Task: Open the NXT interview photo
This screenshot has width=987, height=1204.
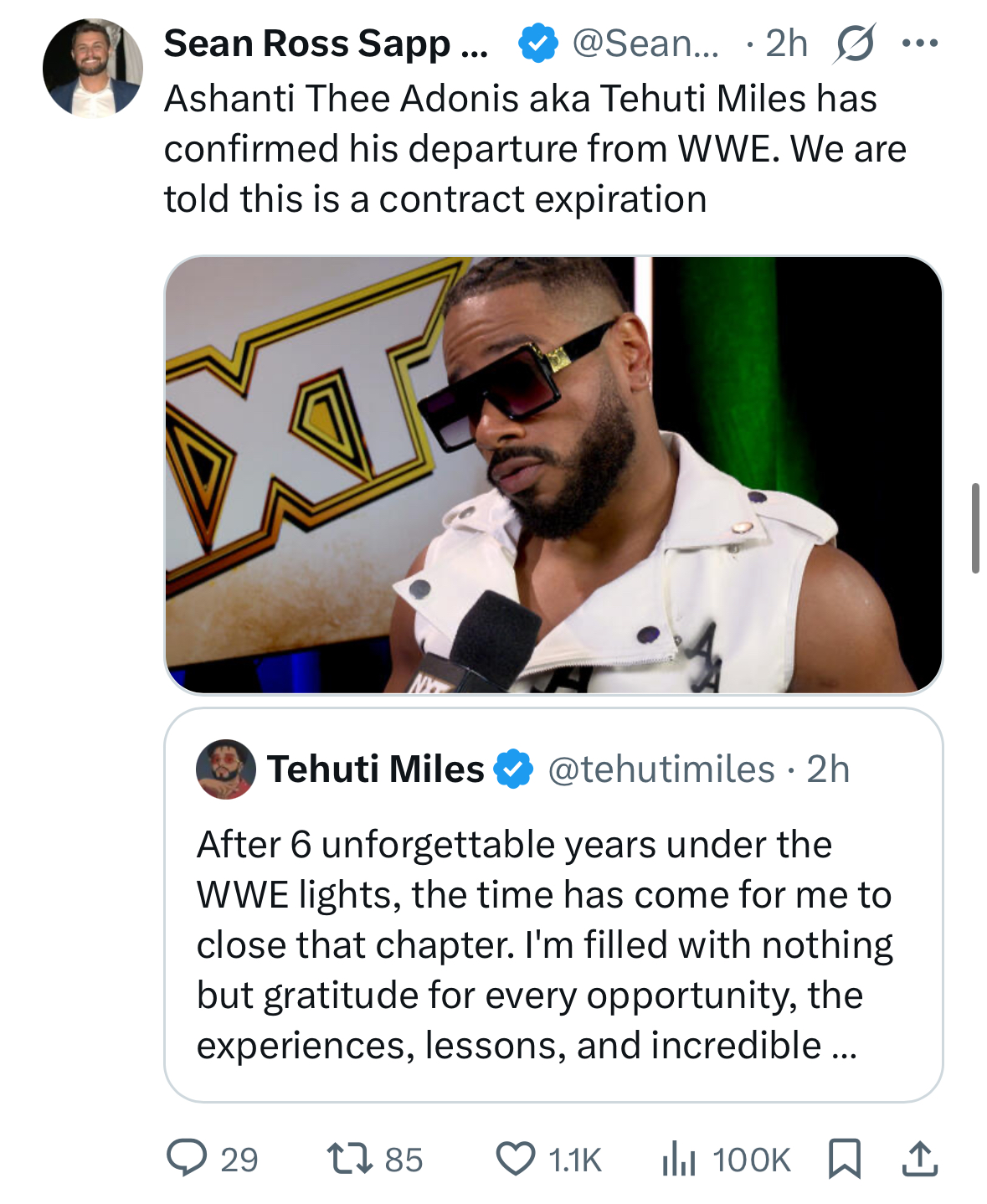Action: [x=553, y=475]
